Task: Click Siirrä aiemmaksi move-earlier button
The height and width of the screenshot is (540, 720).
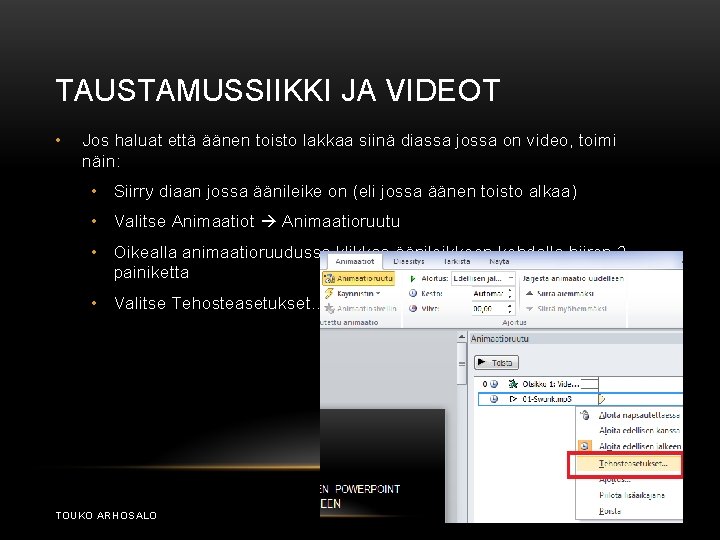Action: click(x=560, y=293)
